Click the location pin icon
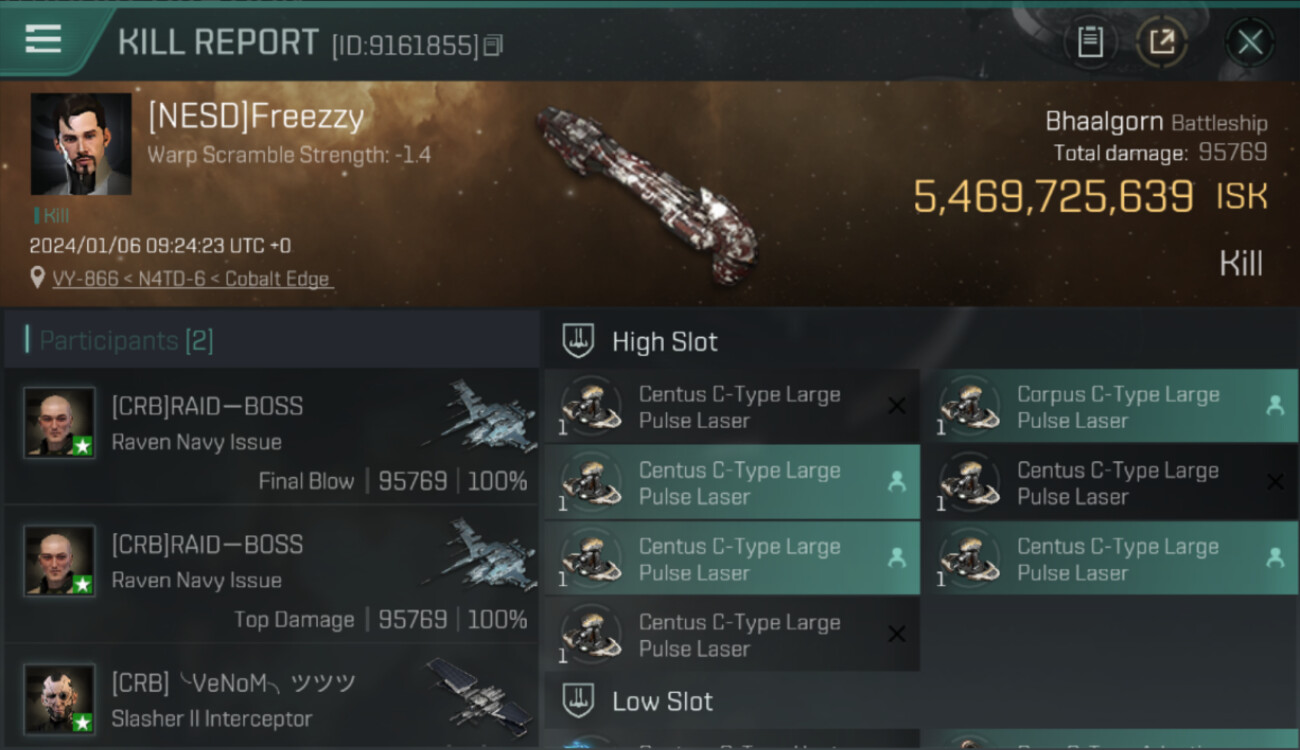The width and height of the screenshot is (1300, 750). click(38, 279)
